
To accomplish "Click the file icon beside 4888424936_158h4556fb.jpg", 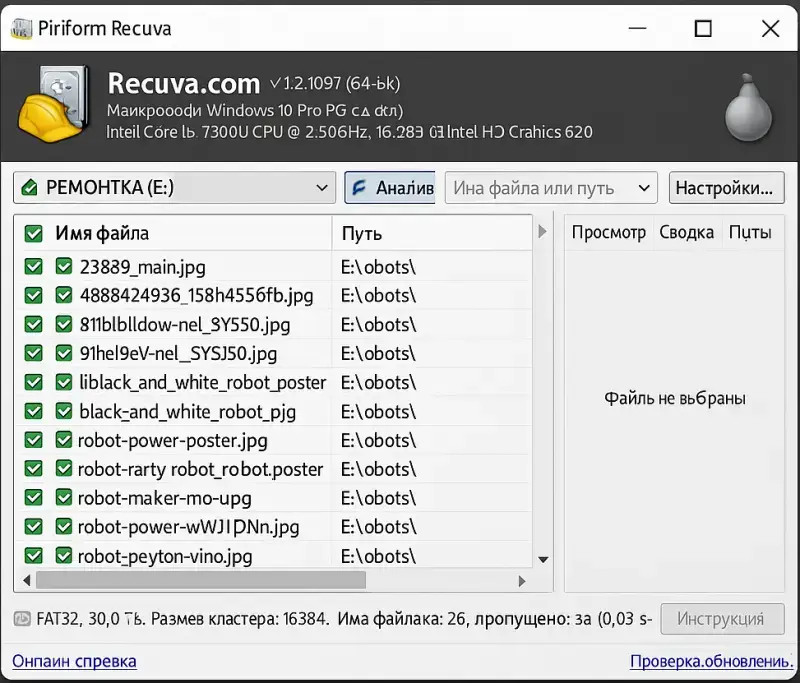I will [x=63, y=296].
